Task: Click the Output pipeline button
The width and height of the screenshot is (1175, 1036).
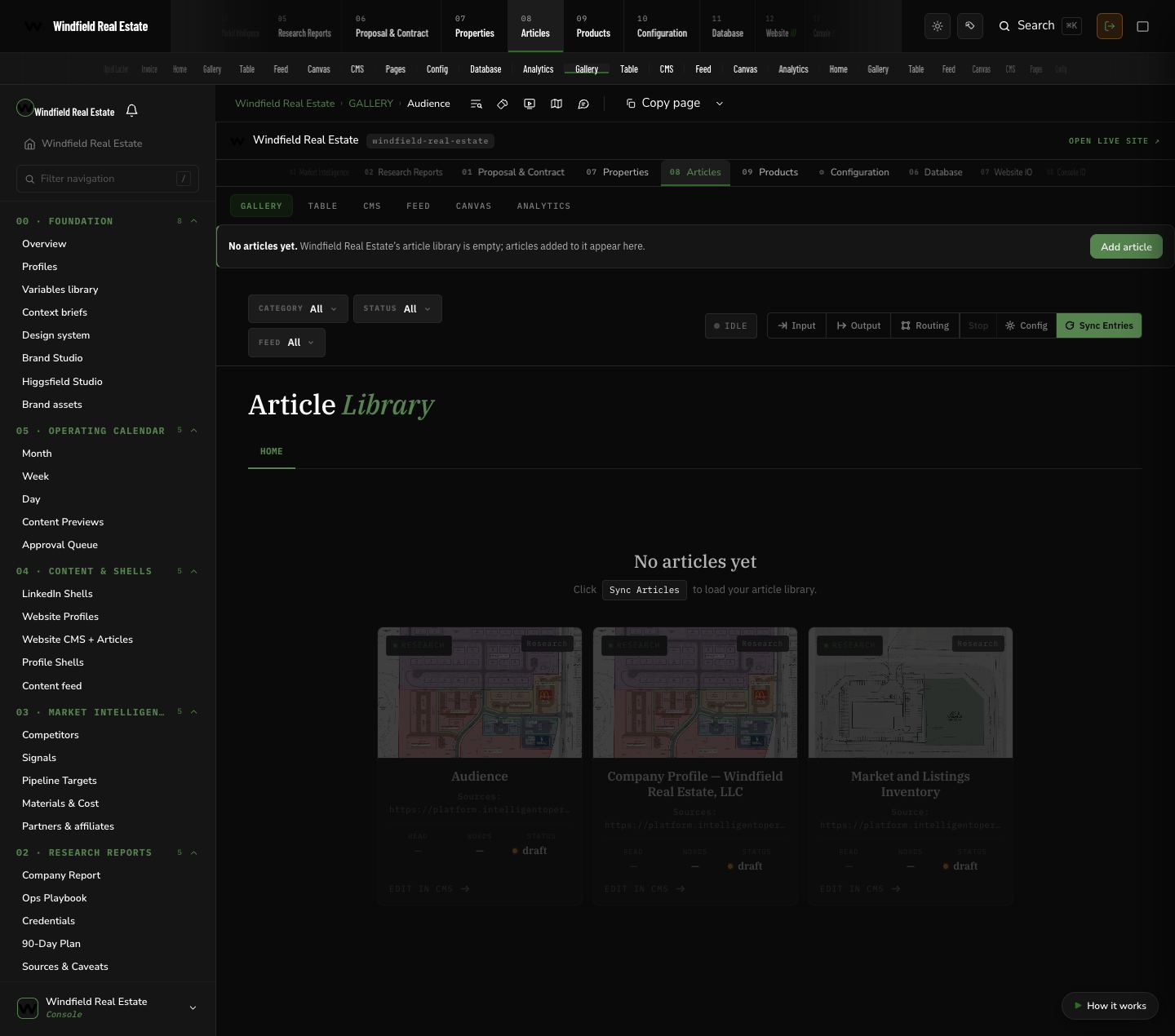Action: point(858,325)
